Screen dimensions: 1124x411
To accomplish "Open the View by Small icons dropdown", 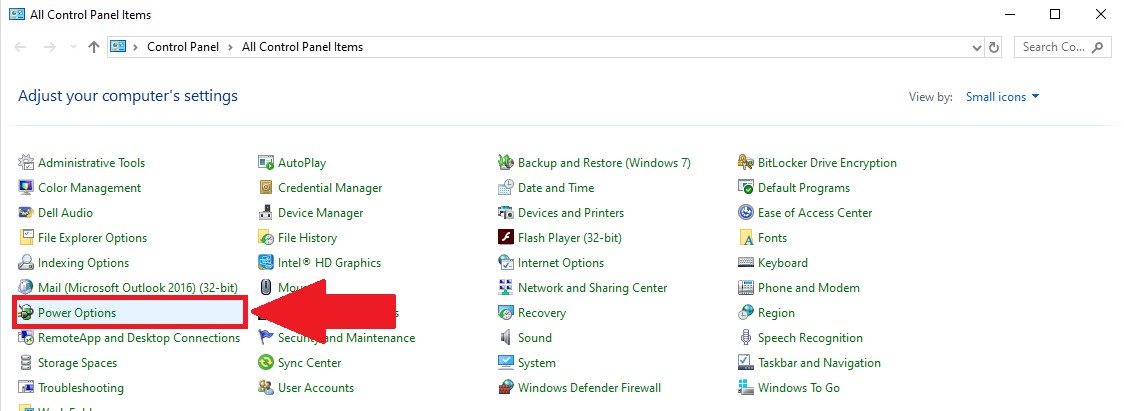I will [x=1002, y=97].
